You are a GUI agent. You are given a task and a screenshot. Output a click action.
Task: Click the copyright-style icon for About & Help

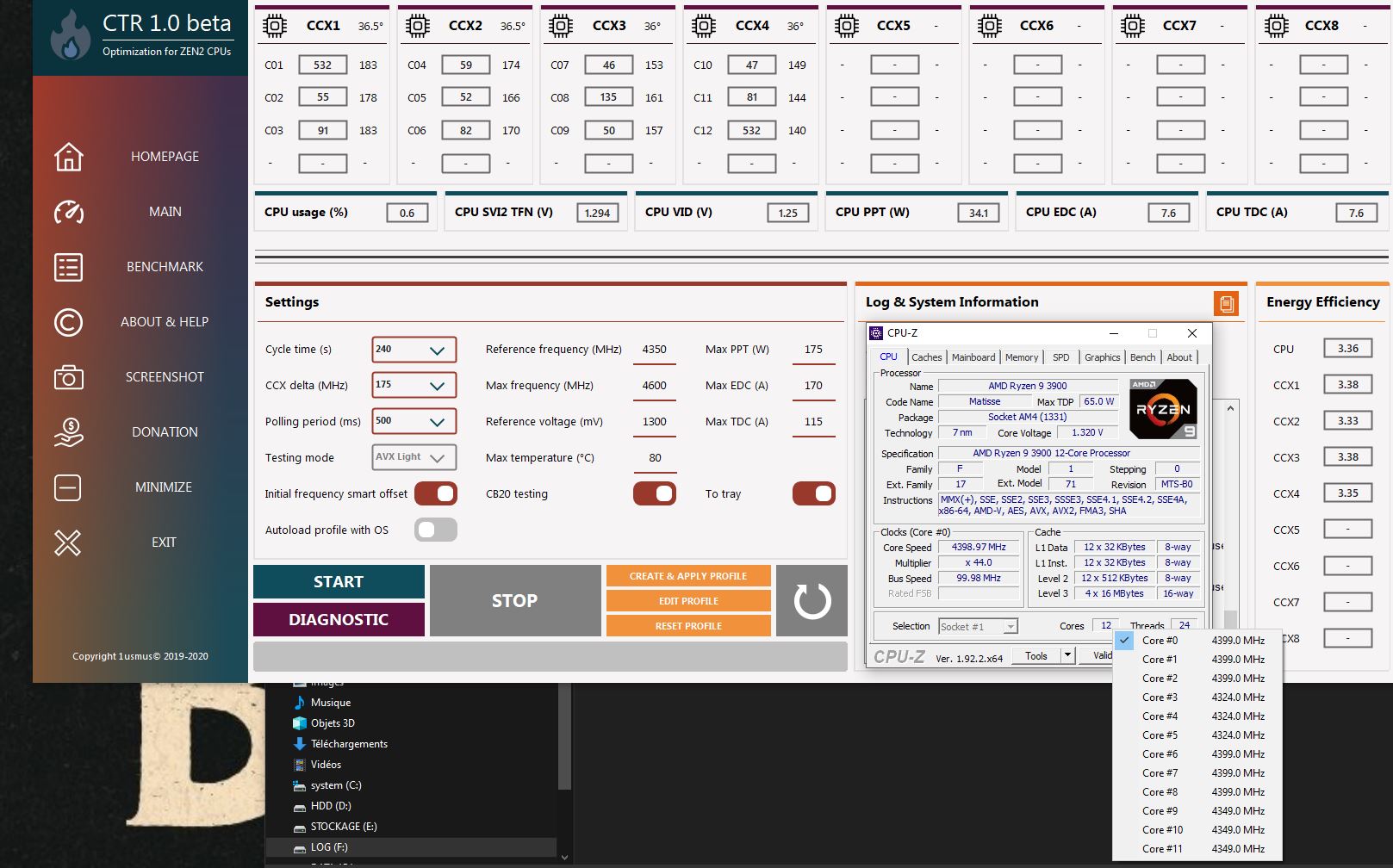(x=69, y=322)
